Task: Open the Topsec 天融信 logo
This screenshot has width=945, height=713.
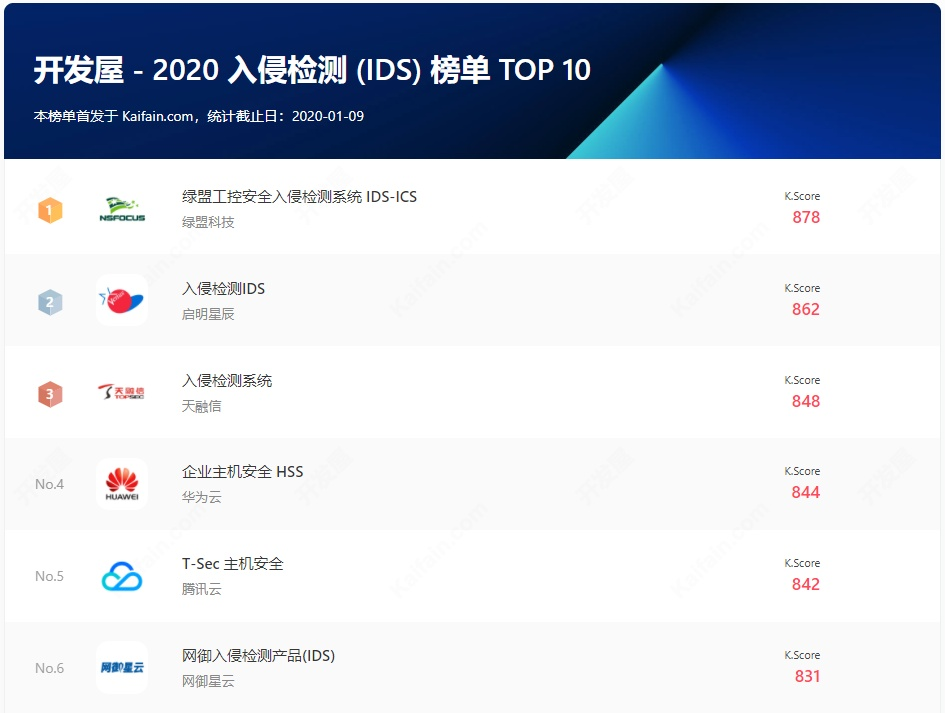Action: click(122, 392)
